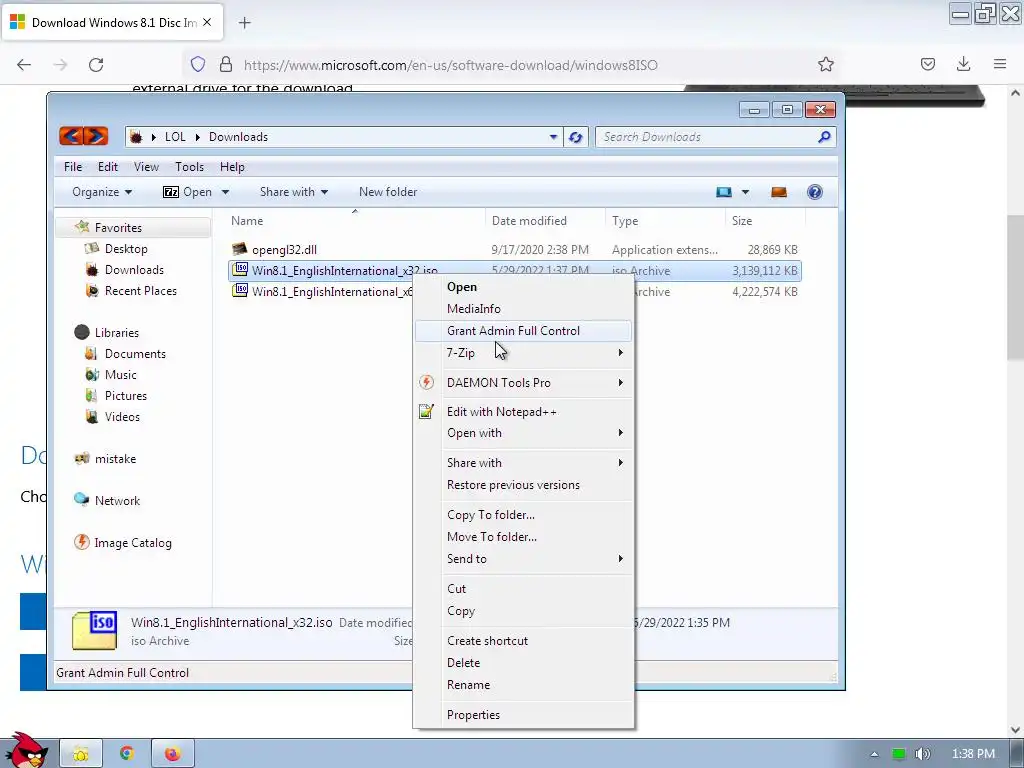Click the taskbar clock 1:38 PM
This screenshot has height=768, width=1024.
pos(974,754)
